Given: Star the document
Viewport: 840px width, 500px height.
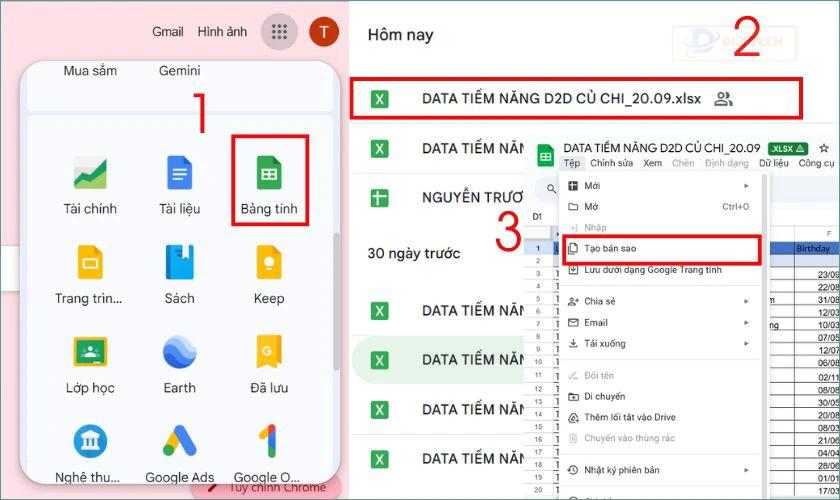Looking at the screenshot, I should pos(824,148).
